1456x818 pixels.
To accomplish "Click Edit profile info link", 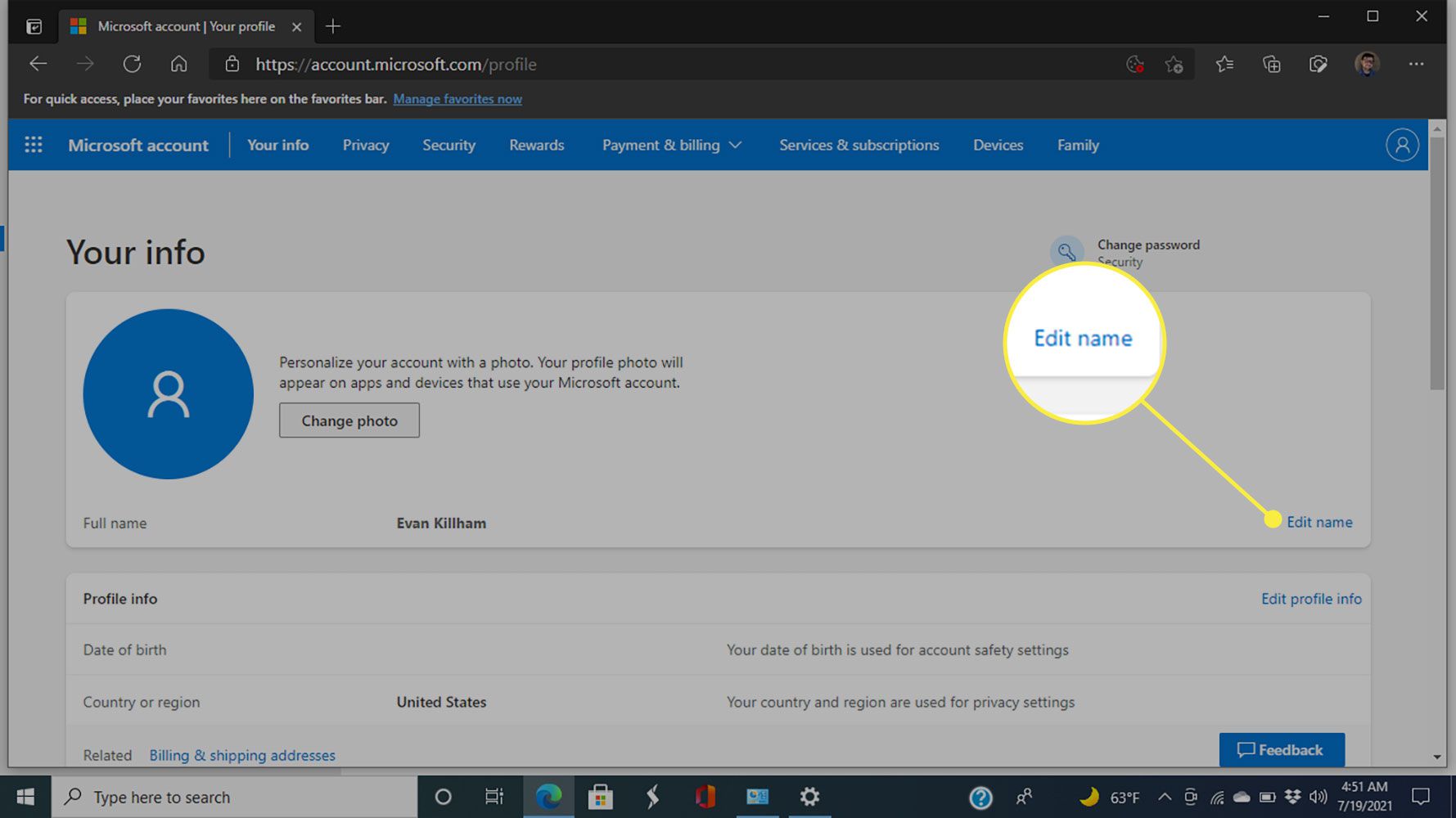I will [1311, 599].
